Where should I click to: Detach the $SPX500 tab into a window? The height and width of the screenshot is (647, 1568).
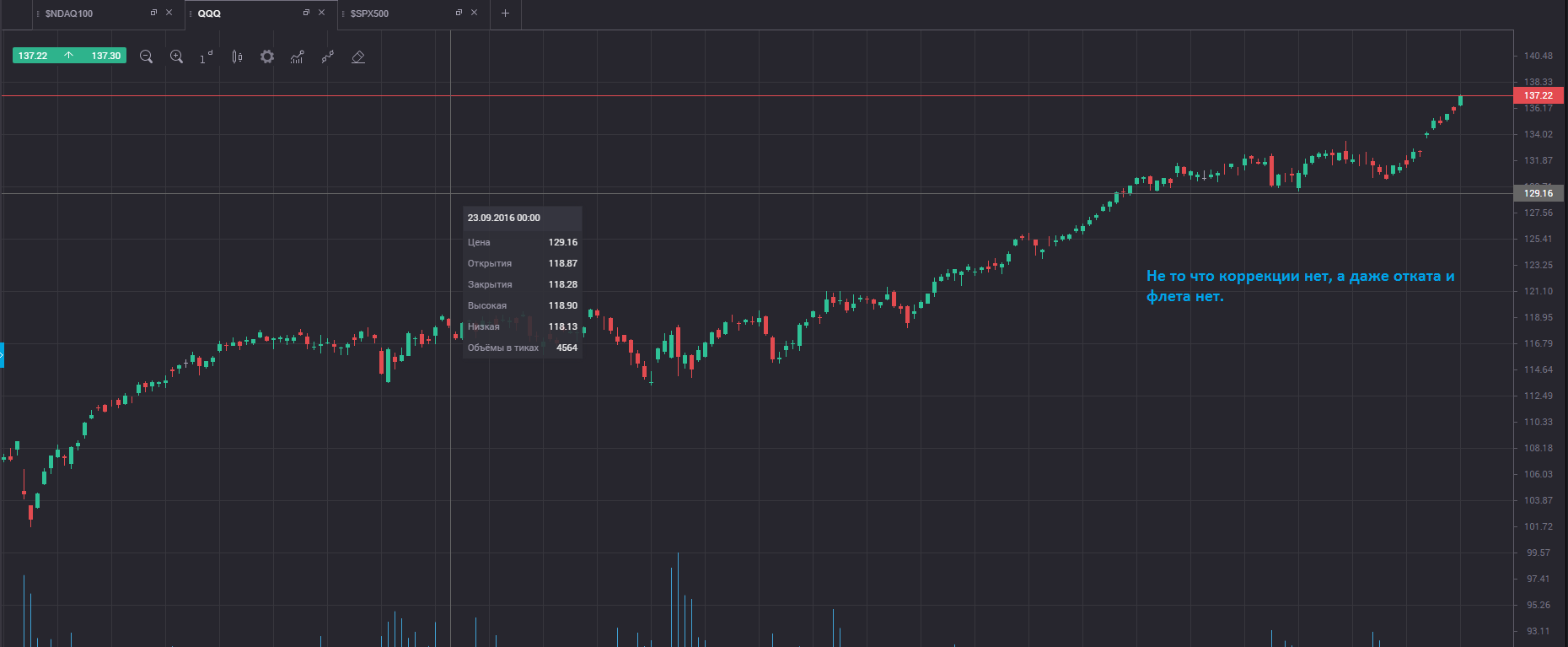459,13
